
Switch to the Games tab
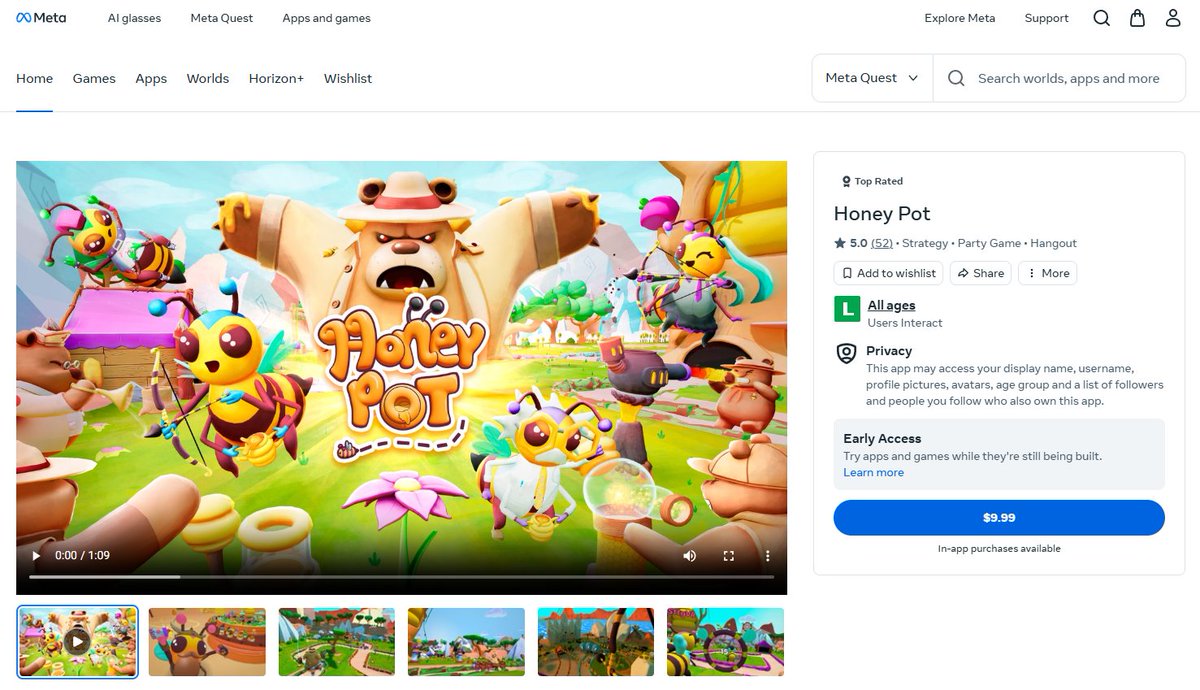(x=94, y=78)
